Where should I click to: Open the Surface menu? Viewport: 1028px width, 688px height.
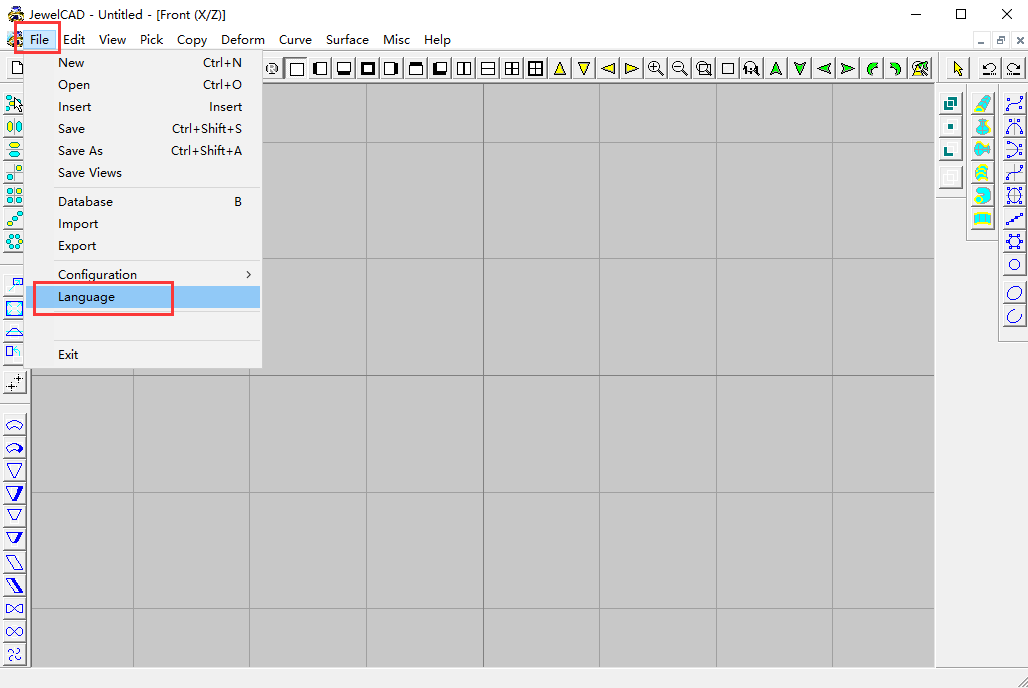[x=347, y=39]
